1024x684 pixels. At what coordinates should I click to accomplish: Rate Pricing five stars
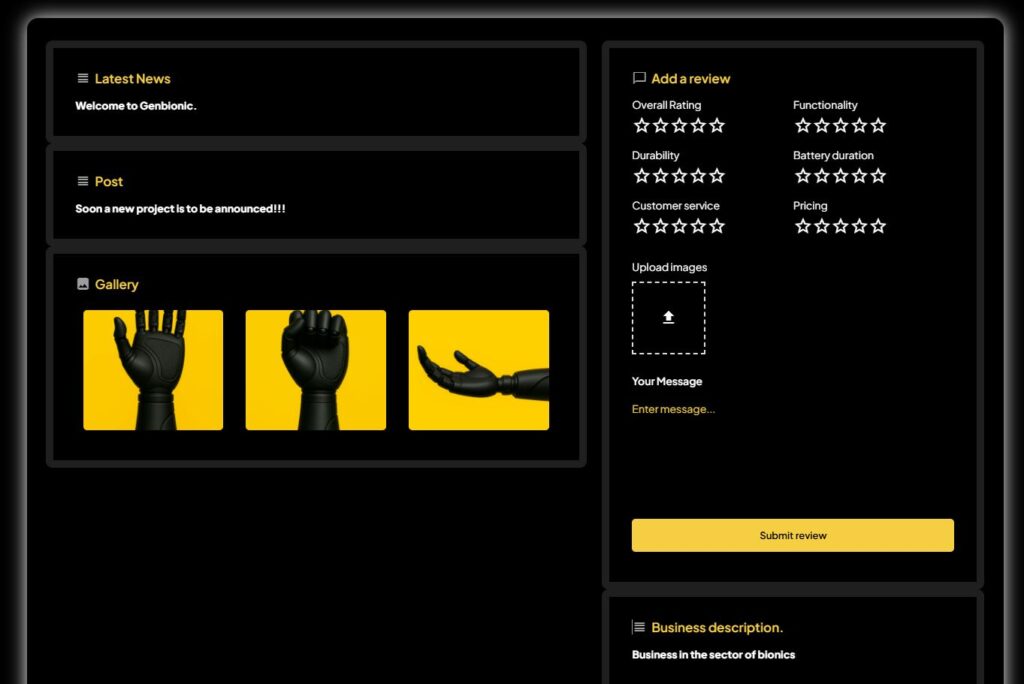[878, 226]
